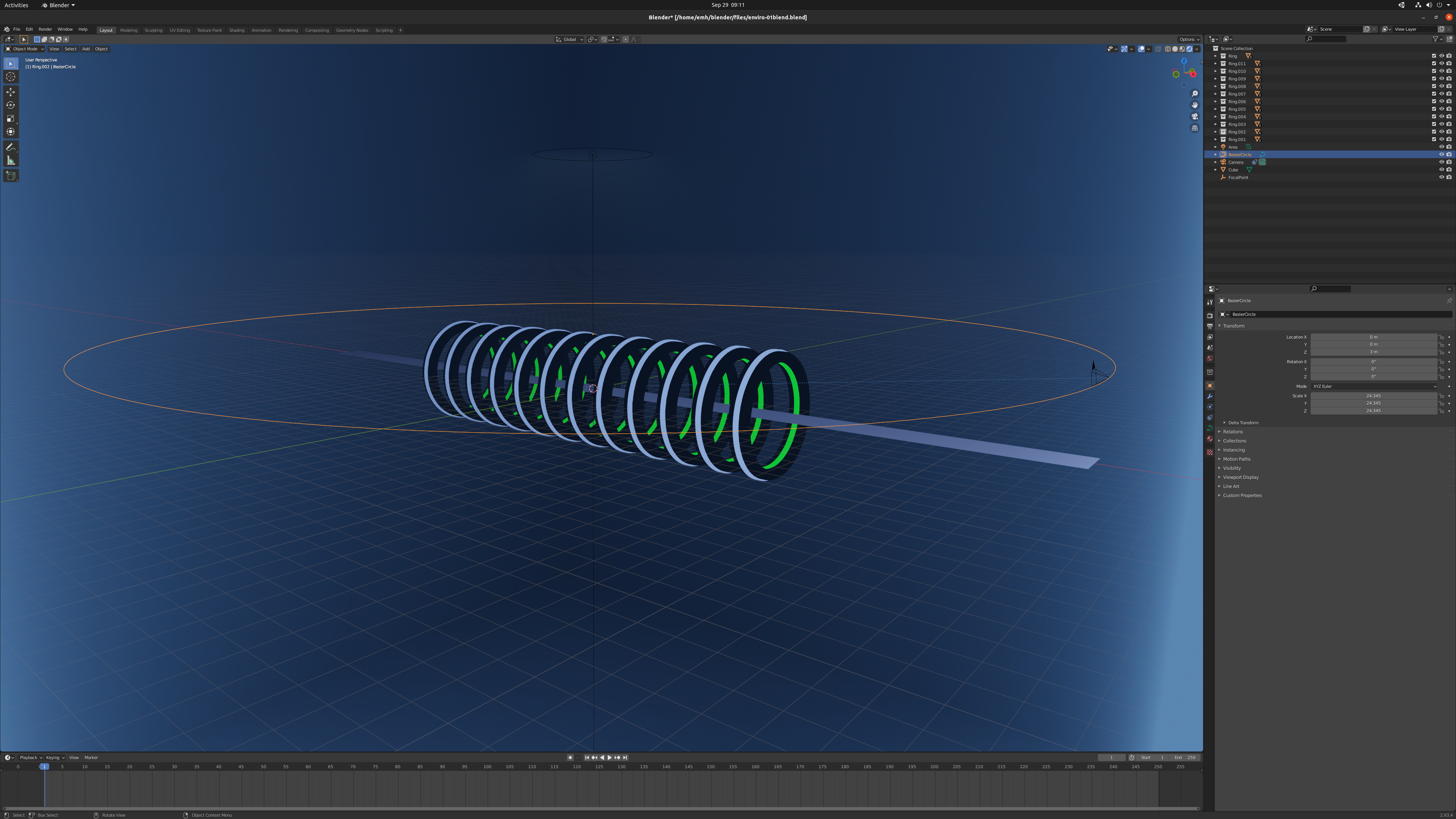Switch to solid viewport shading

(x=1175, y=49)
